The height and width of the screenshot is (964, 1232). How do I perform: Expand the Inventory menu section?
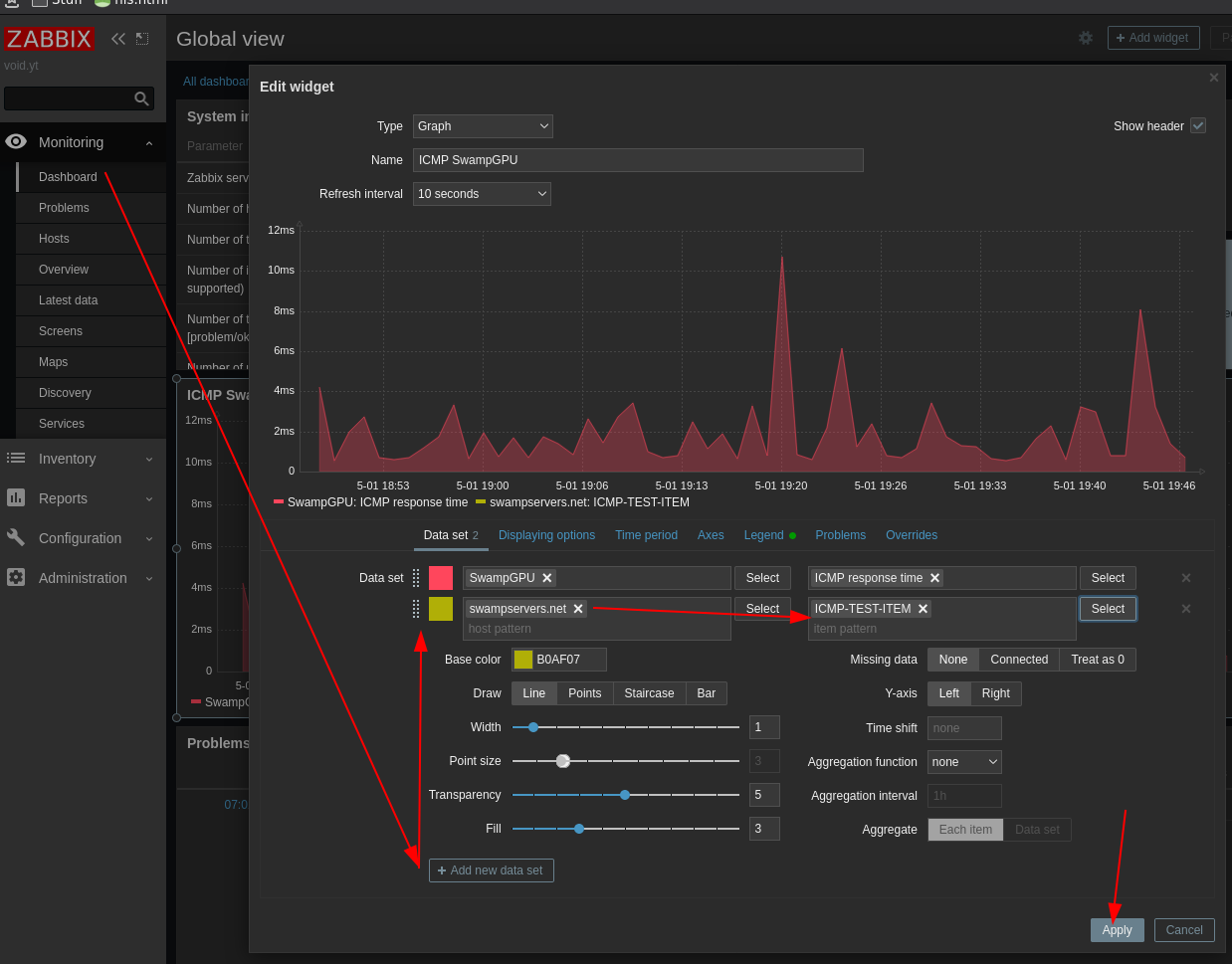pos(149,459)
